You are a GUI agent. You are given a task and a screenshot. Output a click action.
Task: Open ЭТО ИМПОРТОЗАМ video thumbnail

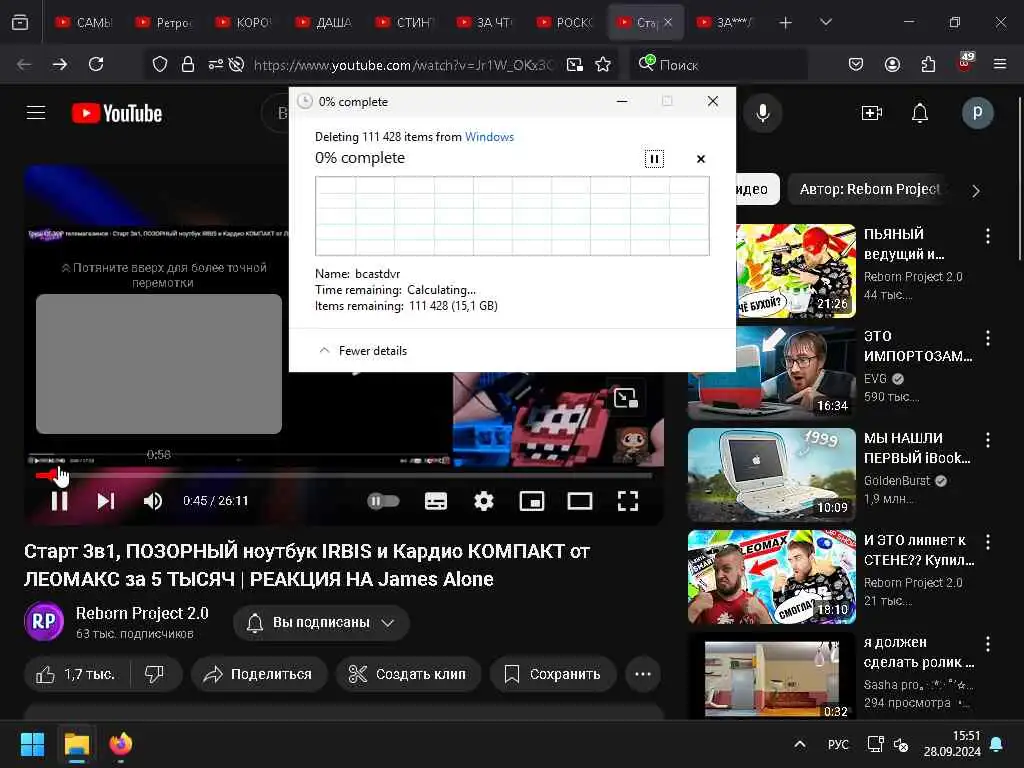pos(772,373)
